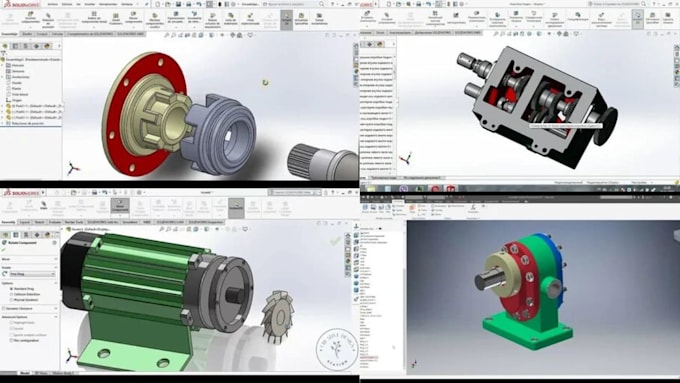Select Physical Dynamics radio option
Viewport: 680px width, 383px height.
tap(12, 300)
